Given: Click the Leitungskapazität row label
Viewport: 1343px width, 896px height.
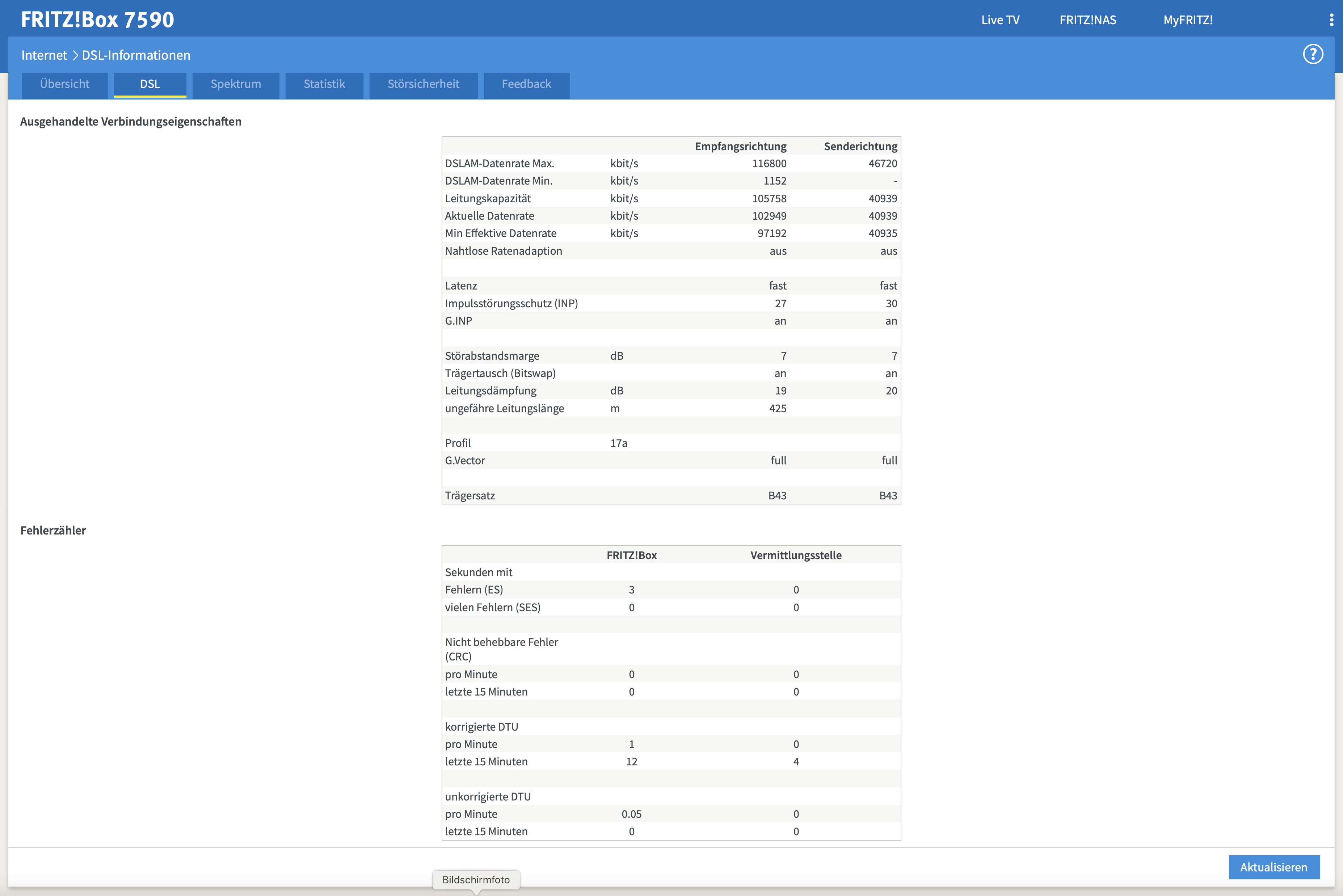Looking at the screenshot, I should pyautogui.click(x=488, y=198).
